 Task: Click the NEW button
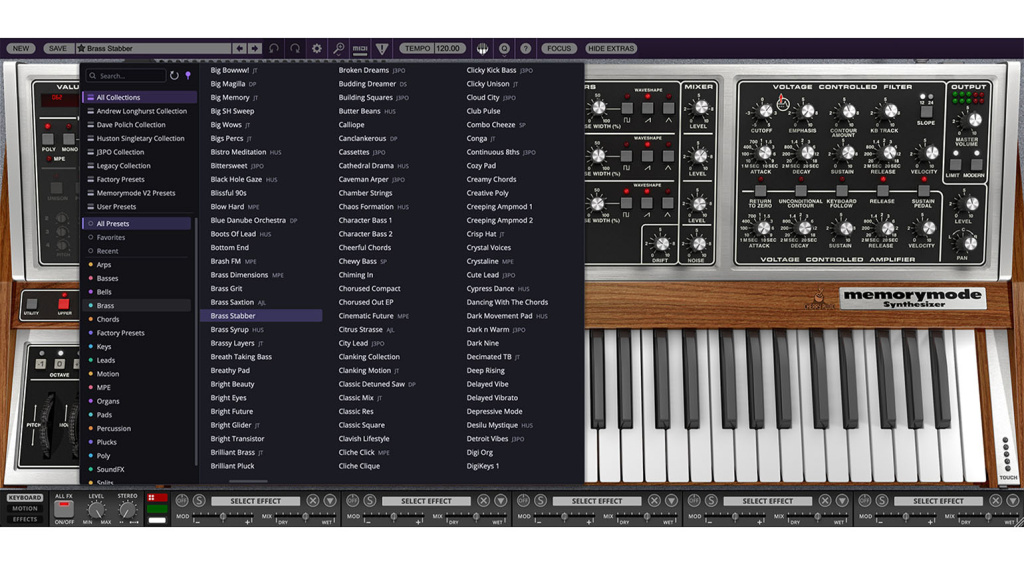click(21, 48)
